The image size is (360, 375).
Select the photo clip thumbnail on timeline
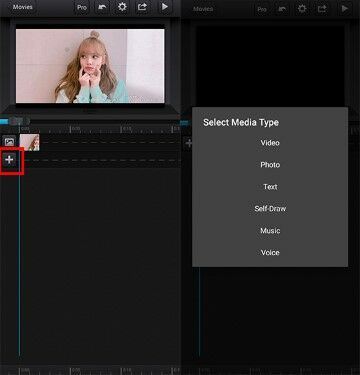point(30,142)
